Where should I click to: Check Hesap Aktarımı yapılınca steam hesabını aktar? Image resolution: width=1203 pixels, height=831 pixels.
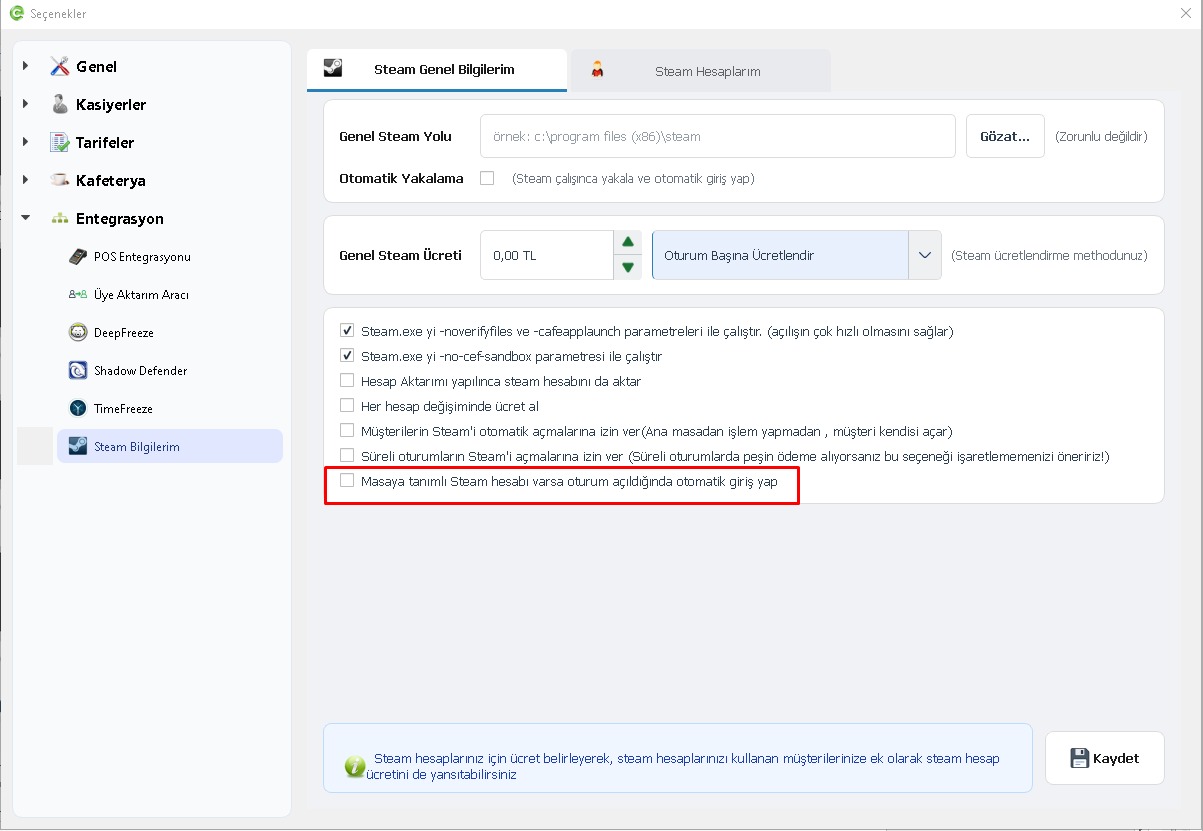coord(347,381)
